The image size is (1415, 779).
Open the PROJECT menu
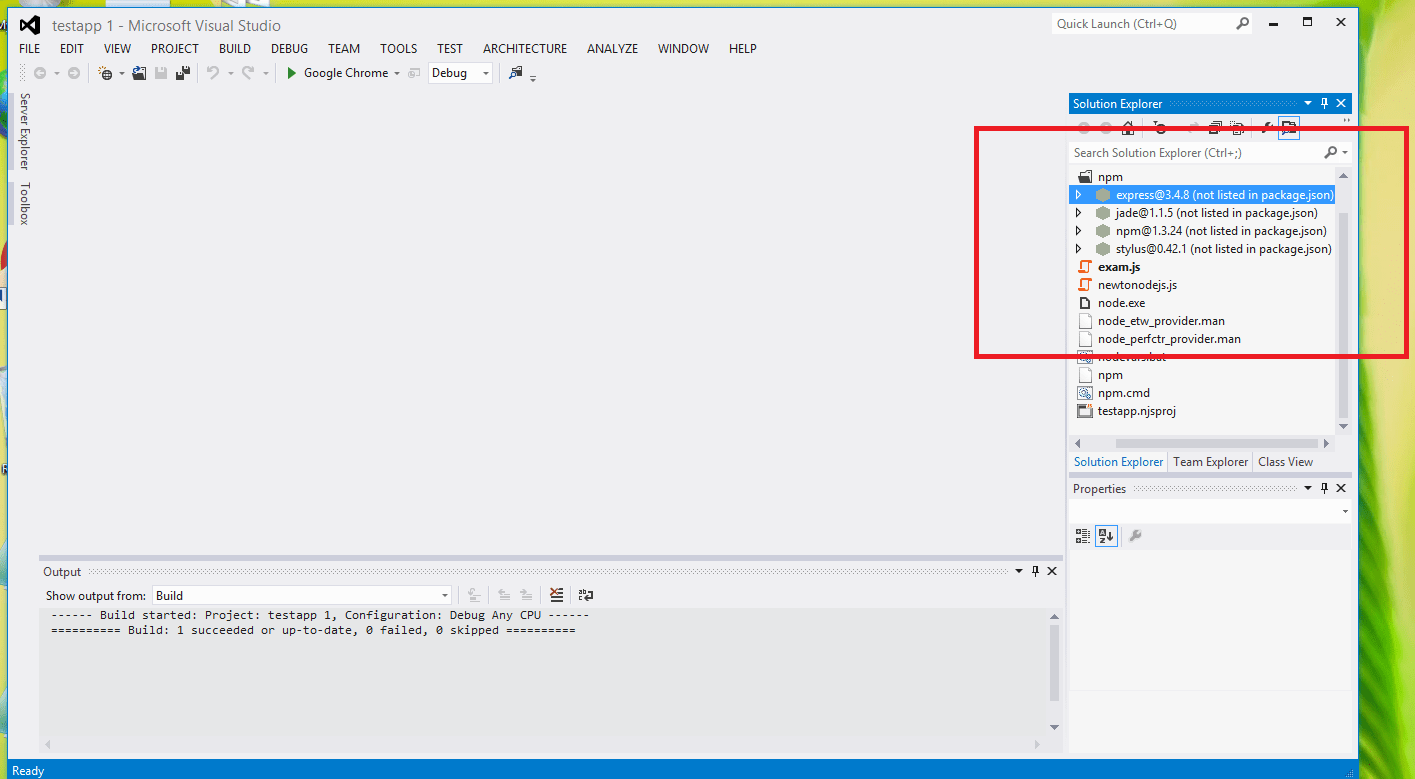click(175, 48)
